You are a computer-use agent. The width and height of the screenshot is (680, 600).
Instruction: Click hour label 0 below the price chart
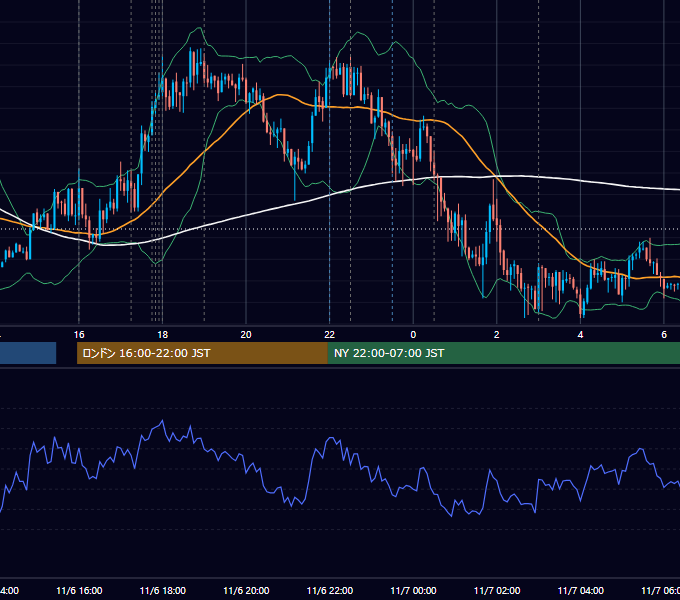[x=413, y=335]
